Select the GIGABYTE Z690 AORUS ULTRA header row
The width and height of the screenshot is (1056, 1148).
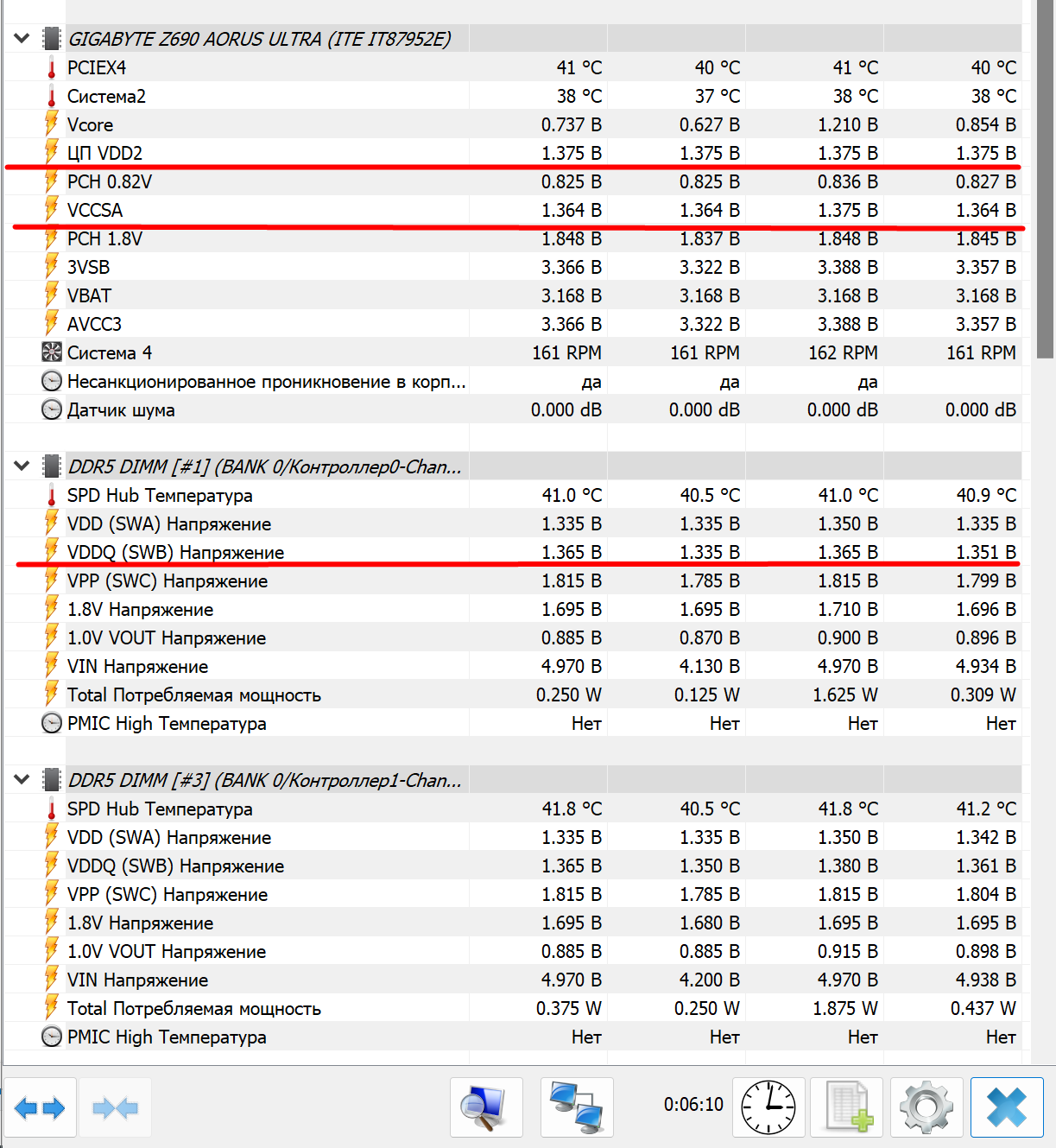[x=513, y=39]
